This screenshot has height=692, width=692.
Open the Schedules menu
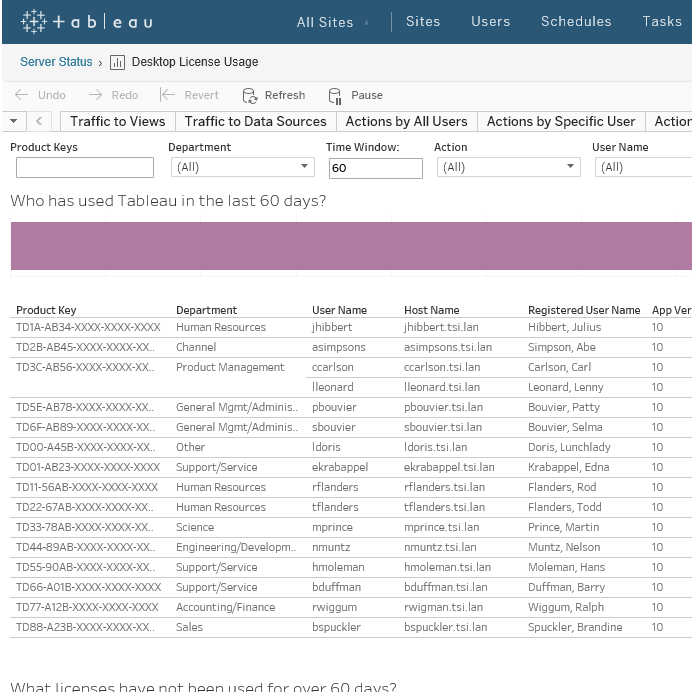pos(576,21)
